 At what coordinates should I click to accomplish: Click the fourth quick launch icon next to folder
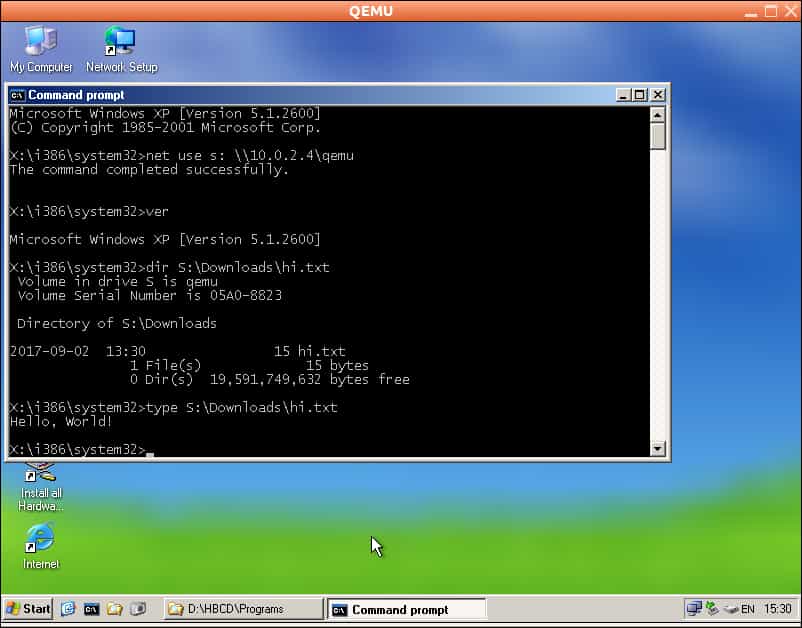[138, 609]
